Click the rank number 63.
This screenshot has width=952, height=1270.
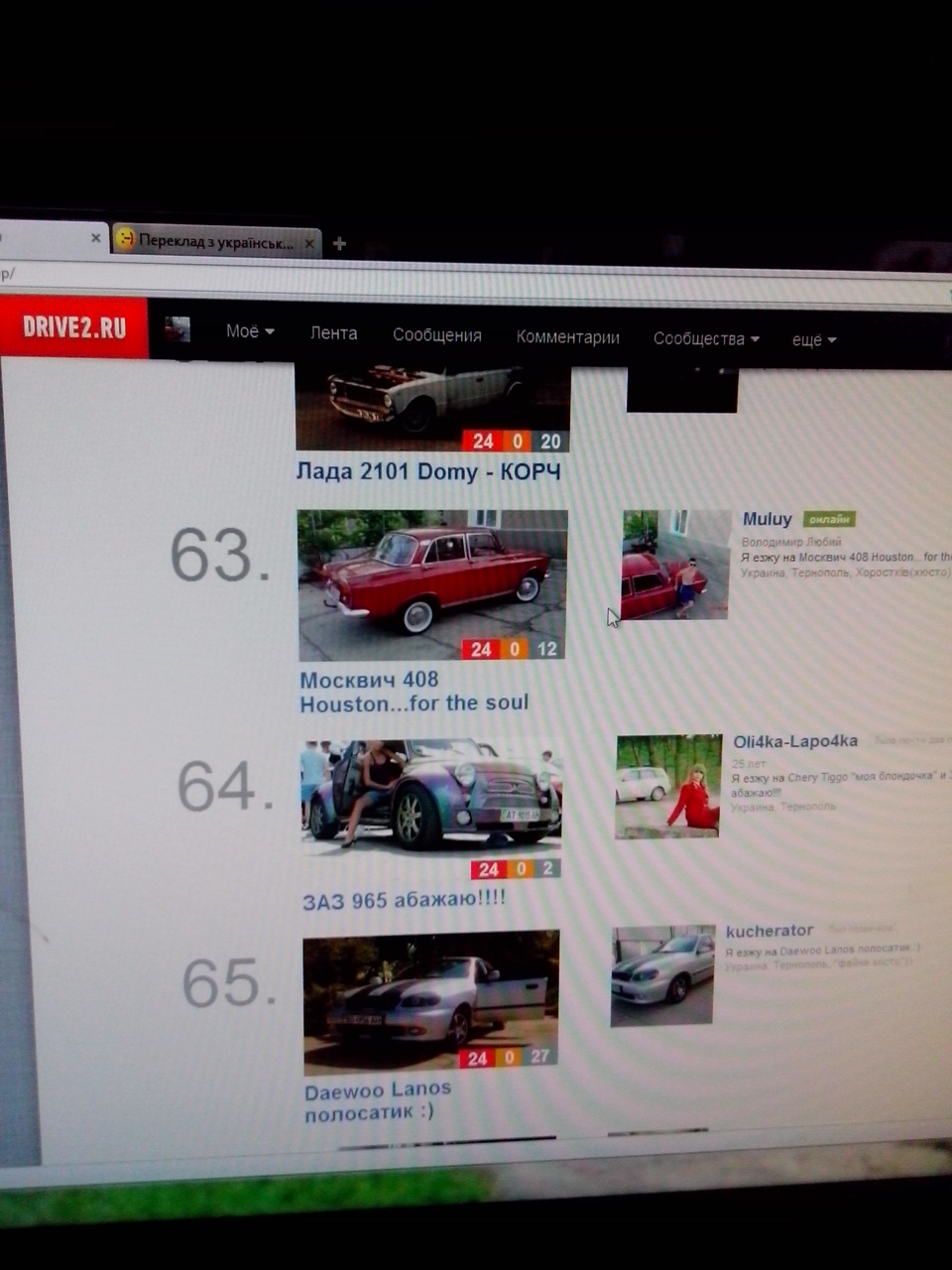pyautogui.click(x=220, y=555)
